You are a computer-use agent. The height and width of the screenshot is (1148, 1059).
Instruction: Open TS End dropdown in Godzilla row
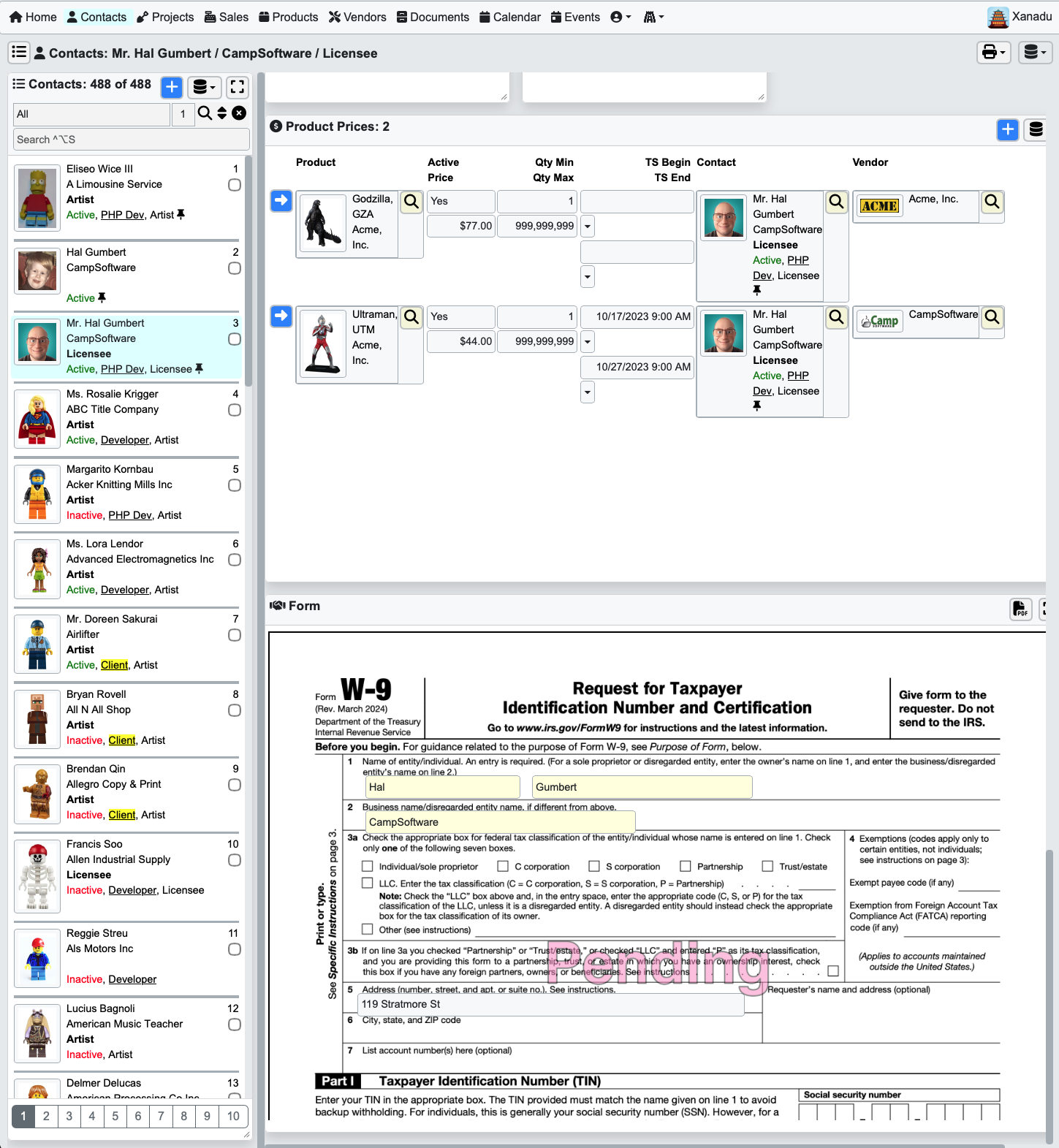coord(588,277)
